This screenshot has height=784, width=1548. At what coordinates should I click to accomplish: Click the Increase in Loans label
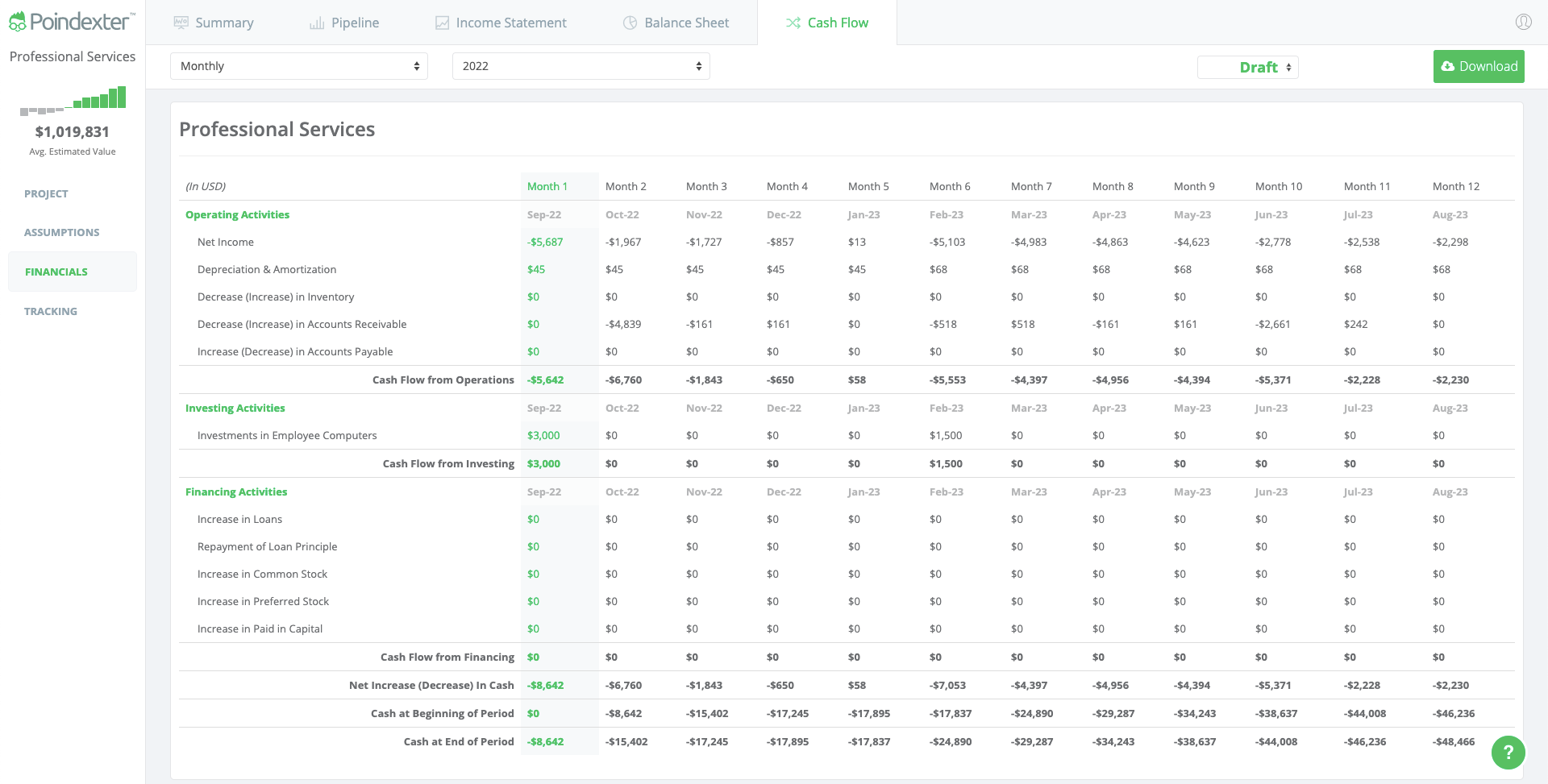(x=239, y=519)
